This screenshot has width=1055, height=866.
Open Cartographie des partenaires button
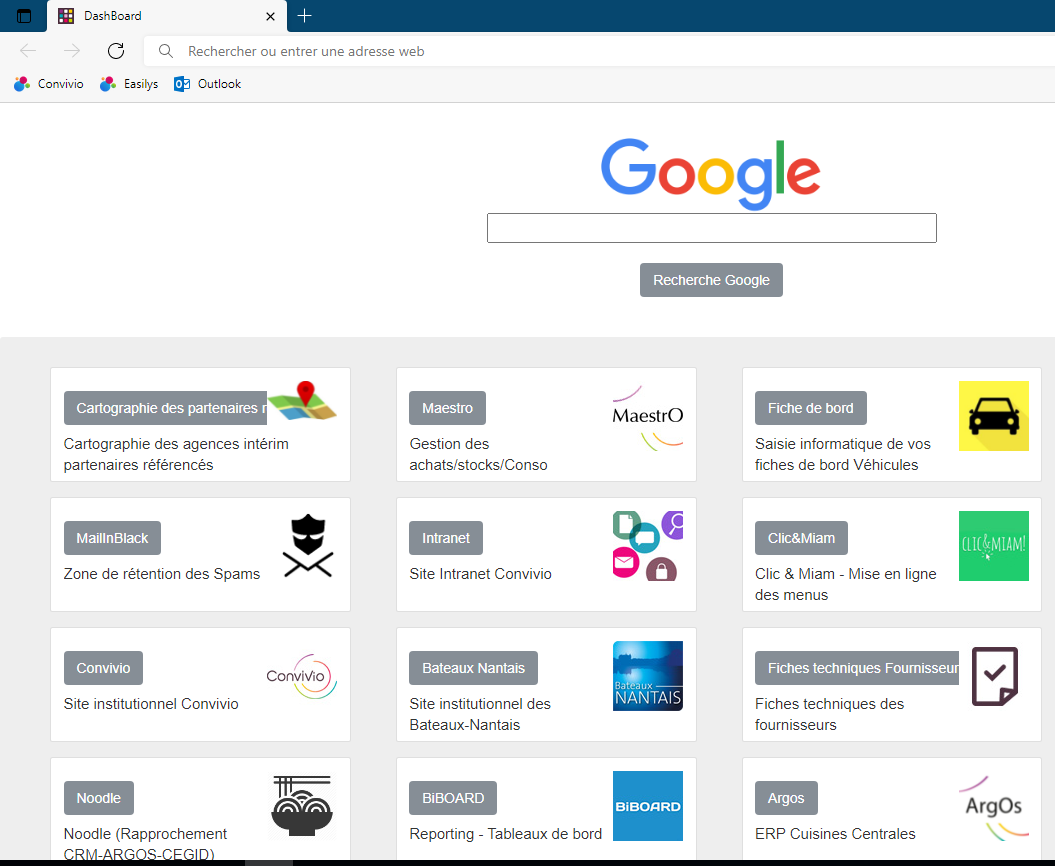(166, 408)
